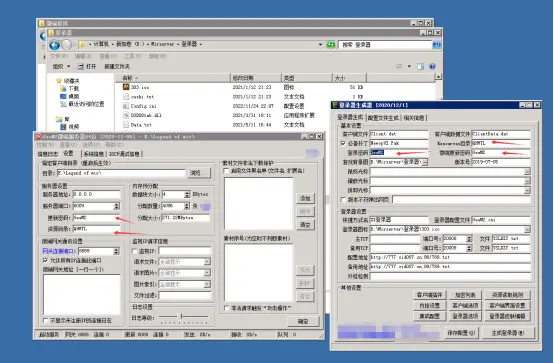This screenshot has width=554, height=363.
Task: Click the 生成登录器 button
Action: pyautogui.click(x=508, y=333)
